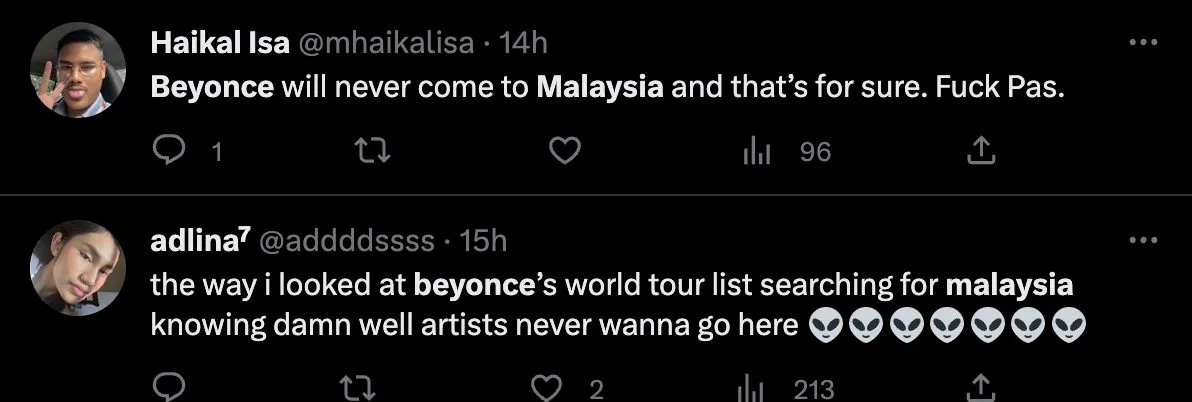Image resolution: width=1192 pixels, height=402 pixels.
Task: Like Haikal Isa's tweet
Action: coord(566,151)
